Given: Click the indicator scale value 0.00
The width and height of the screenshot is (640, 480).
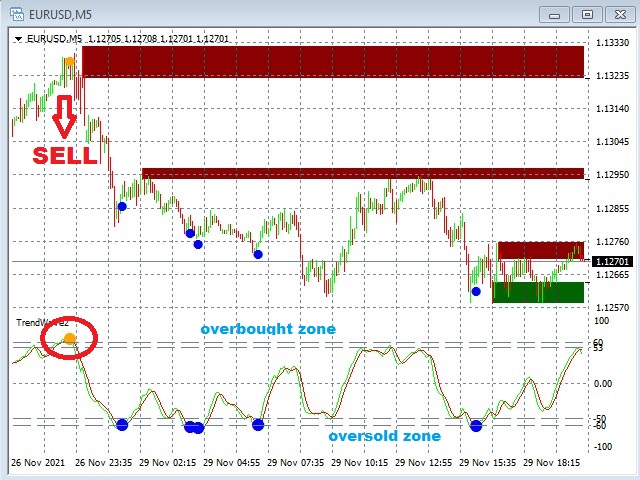Looking at the screenshot, I should (x=603, y=384).
